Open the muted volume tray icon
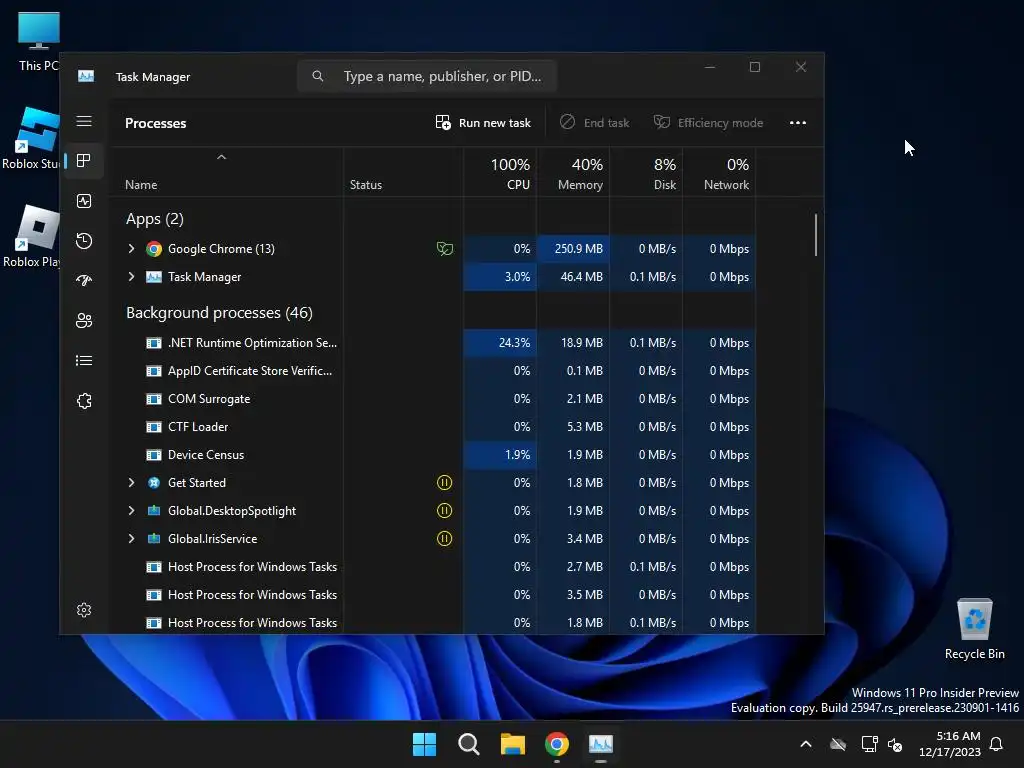1024x768 pixels. click(x=895, y=744)
